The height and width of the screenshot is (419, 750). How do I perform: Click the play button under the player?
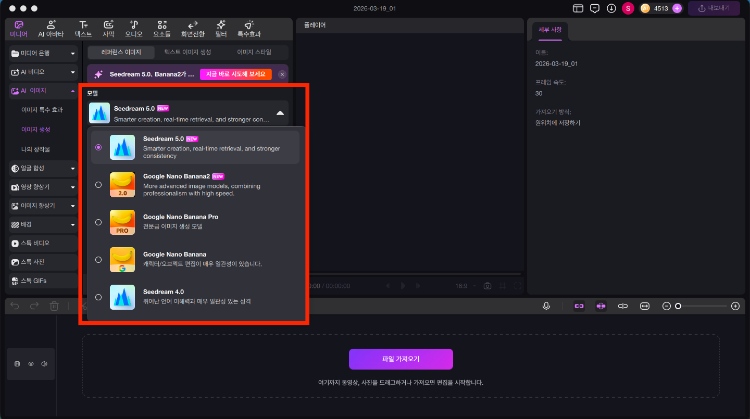[403, 286]
